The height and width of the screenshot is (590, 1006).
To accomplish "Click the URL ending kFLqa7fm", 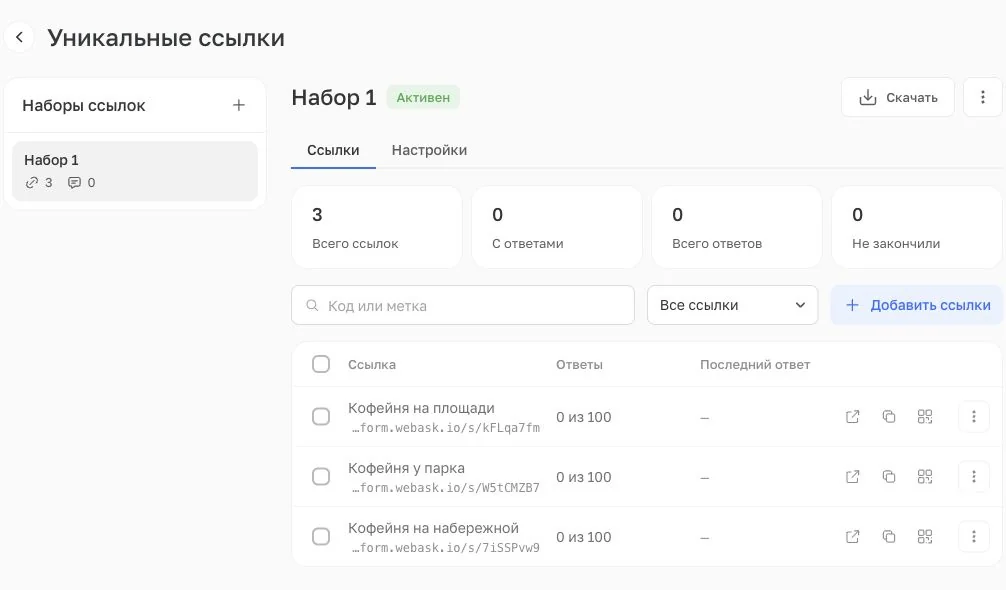I will tap(445, 428).
